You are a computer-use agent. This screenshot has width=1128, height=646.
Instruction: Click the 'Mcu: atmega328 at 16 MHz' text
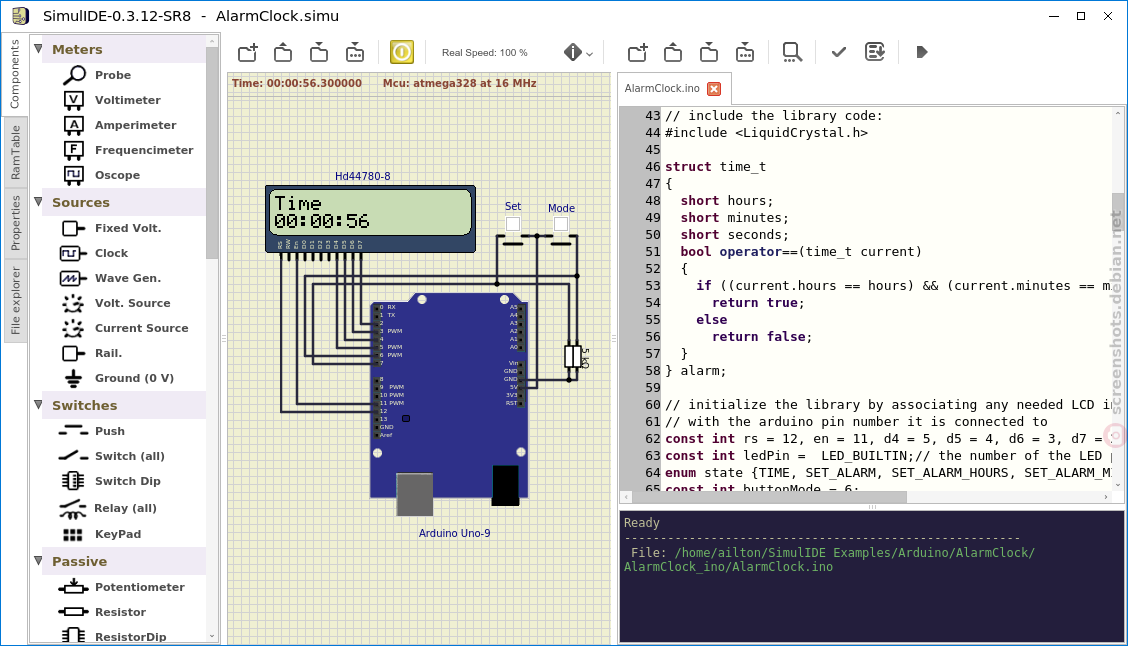coord(459,83)
